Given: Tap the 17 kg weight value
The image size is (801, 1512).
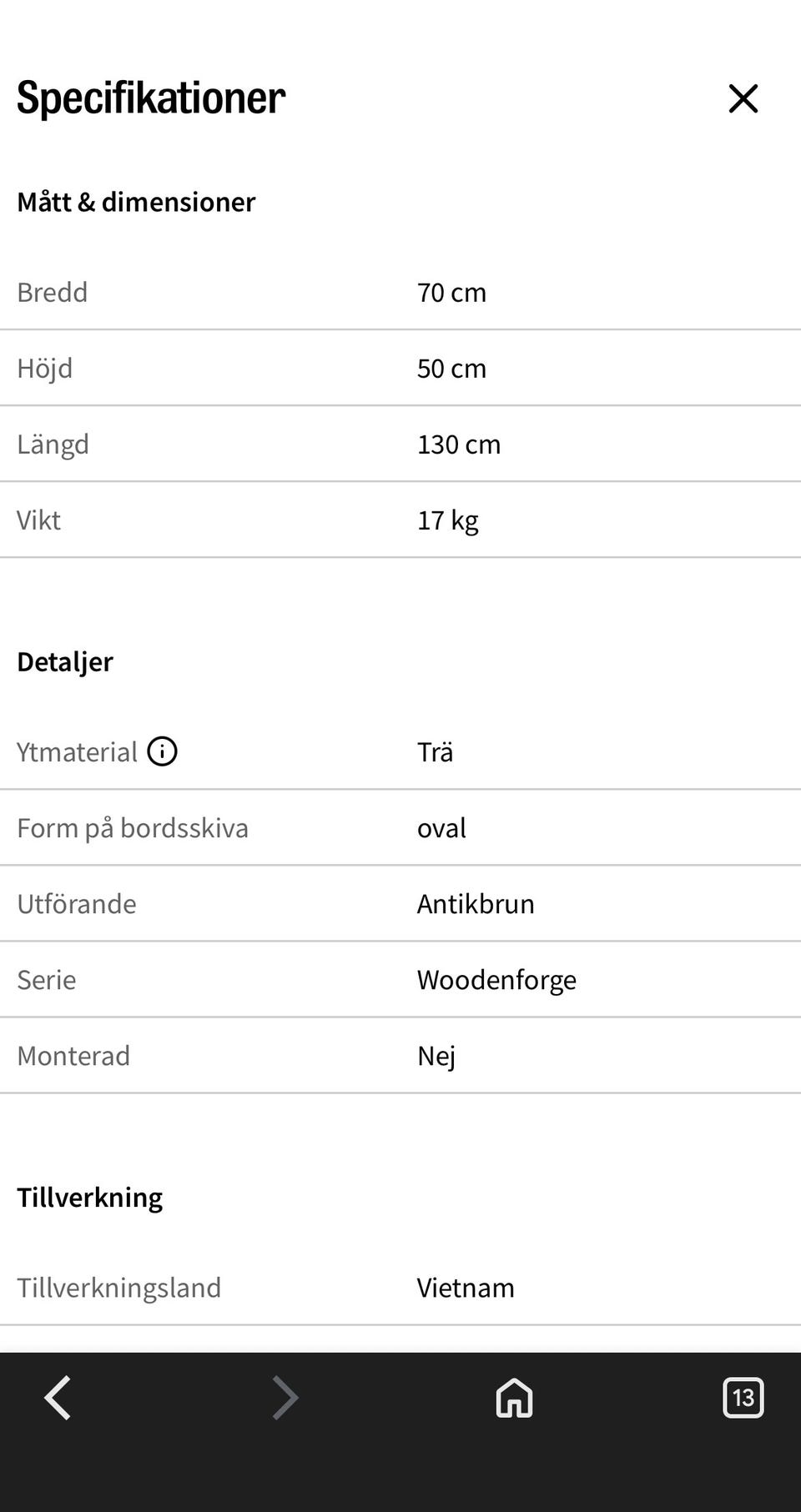Looking at the screenshot, I should (x=448, y=520).
